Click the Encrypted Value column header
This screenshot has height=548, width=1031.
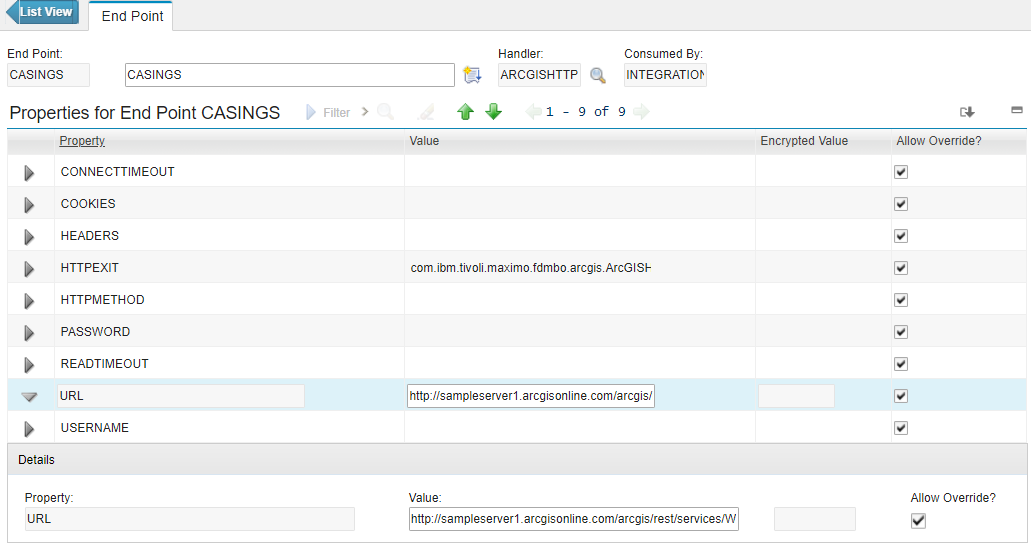click(x=804, y=141)
